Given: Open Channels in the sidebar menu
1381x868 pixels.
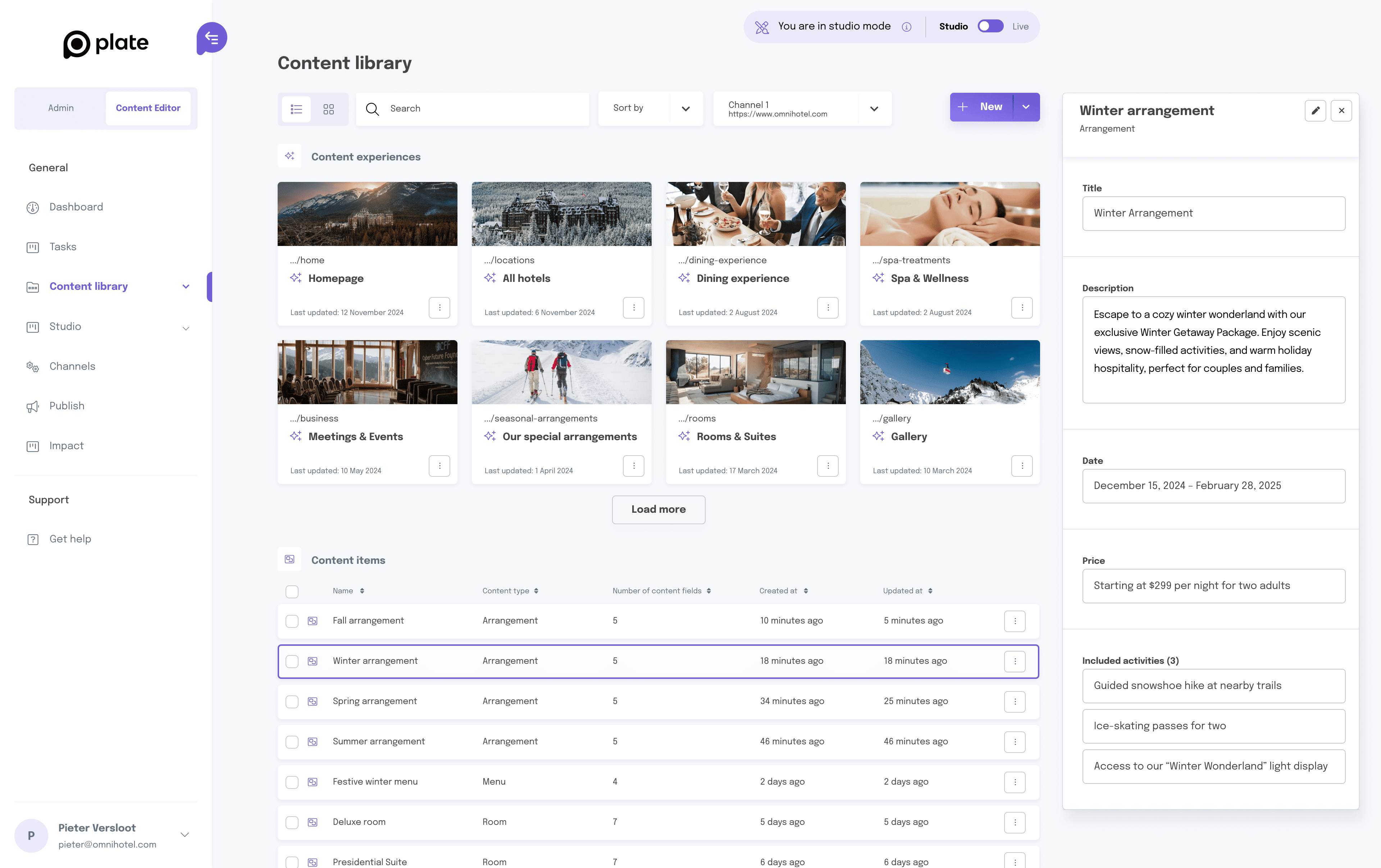Looking at the screenshot, I should click(72, 366).
